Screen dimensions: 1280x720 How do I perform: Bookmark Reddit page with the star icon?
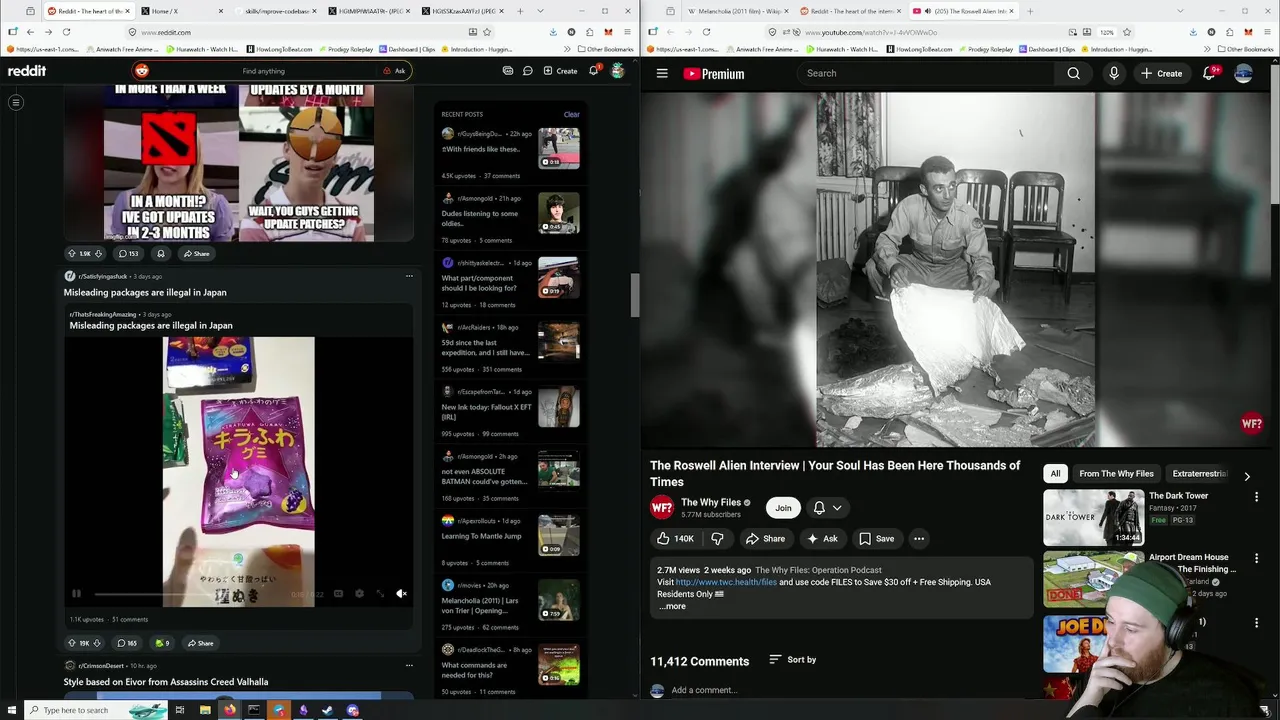pyautogui.click(x=487, y=32)
